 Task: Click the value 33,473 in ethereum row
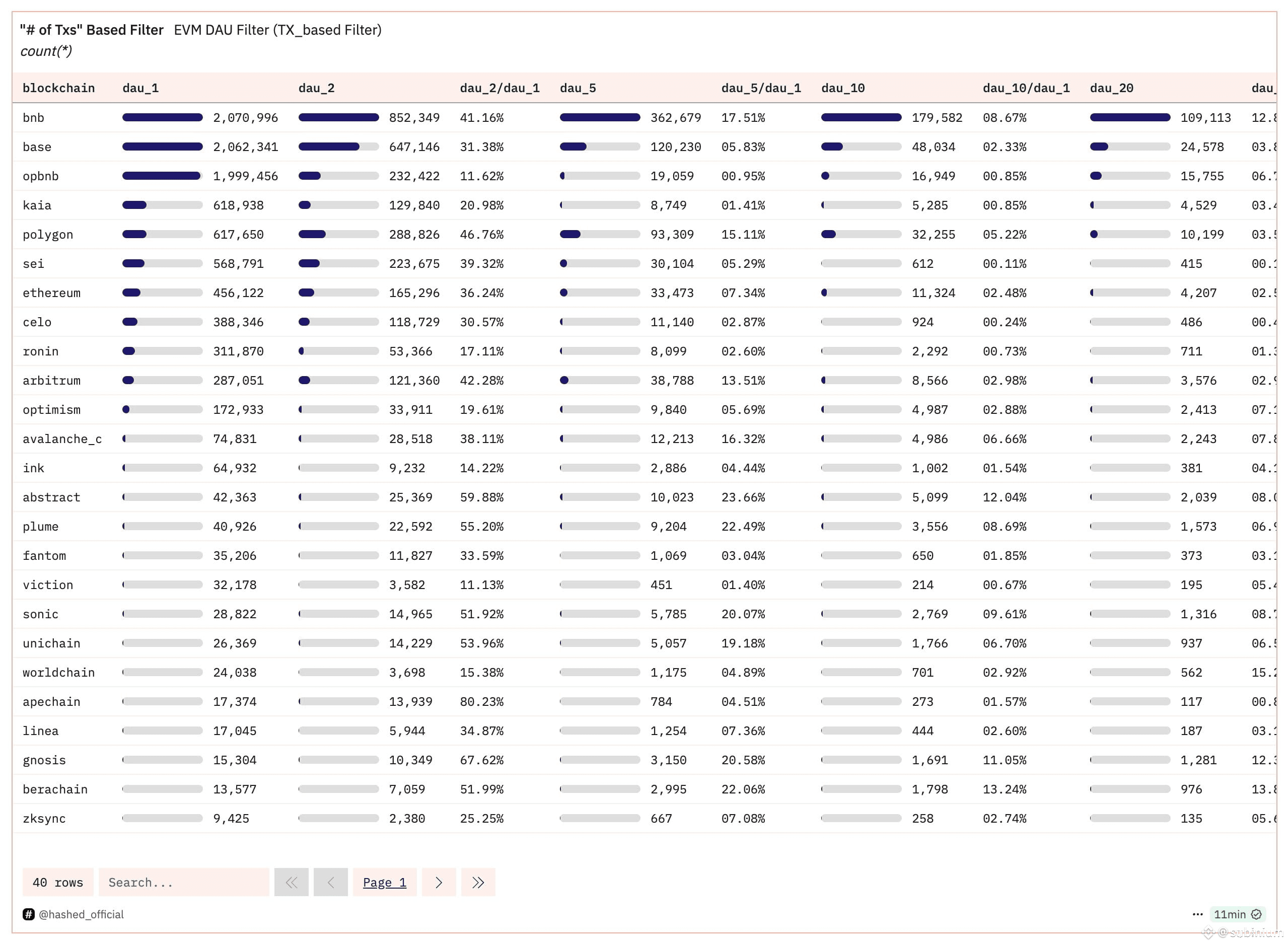pos(672,293)
